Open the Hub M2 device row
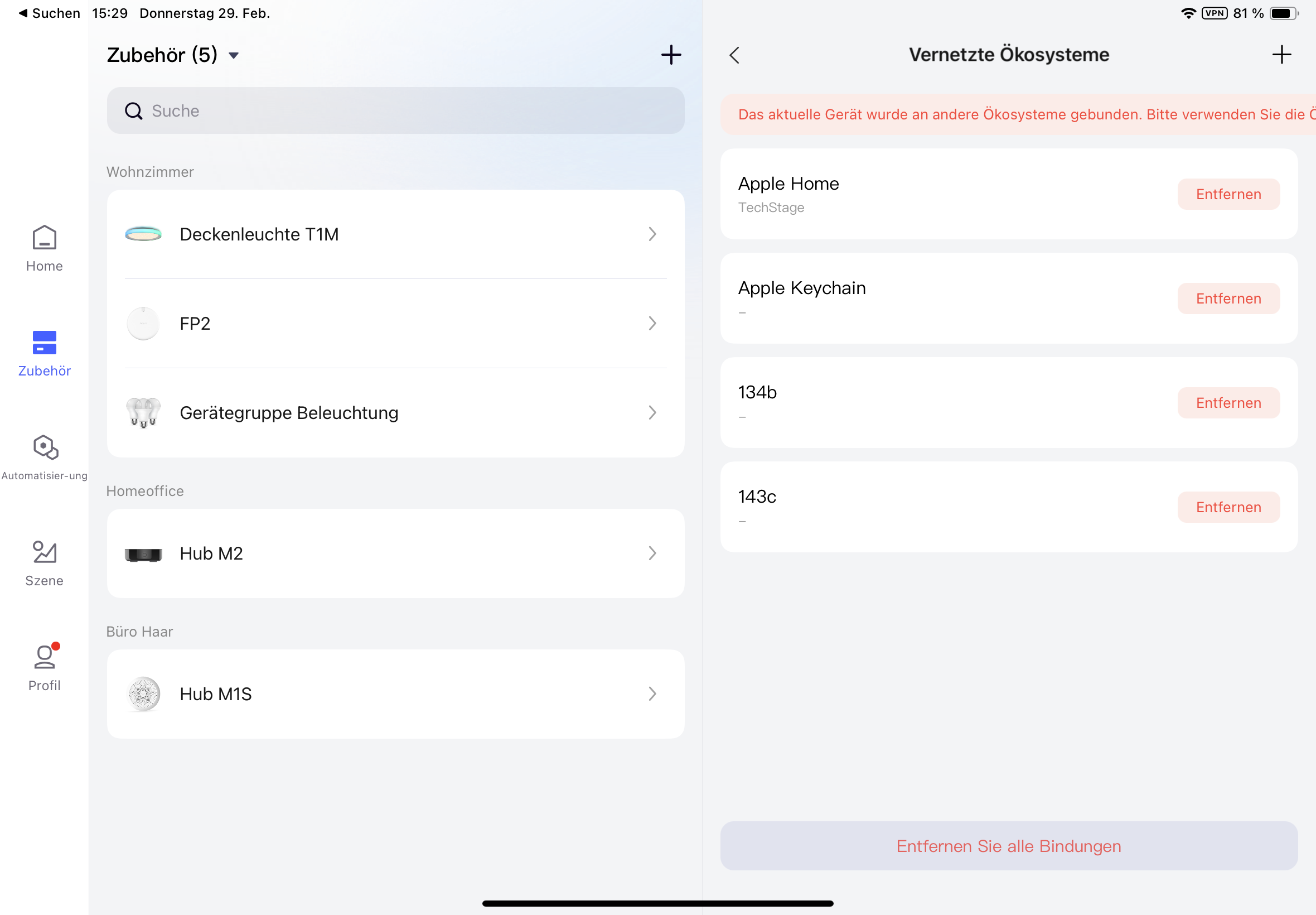The width and height of the screenshot is (1316, 915). pos(395,553)
